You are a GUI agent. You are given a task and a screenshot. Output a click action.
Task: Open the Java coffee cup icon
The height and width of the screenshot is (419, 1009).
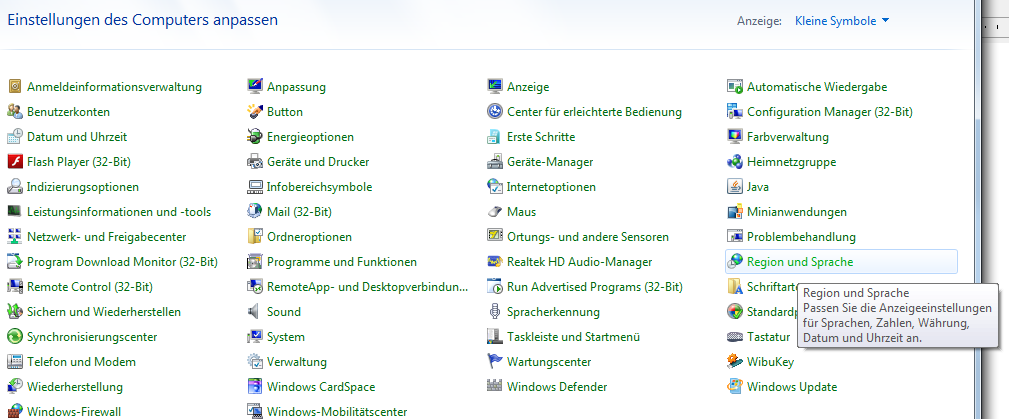coord(735,187)
